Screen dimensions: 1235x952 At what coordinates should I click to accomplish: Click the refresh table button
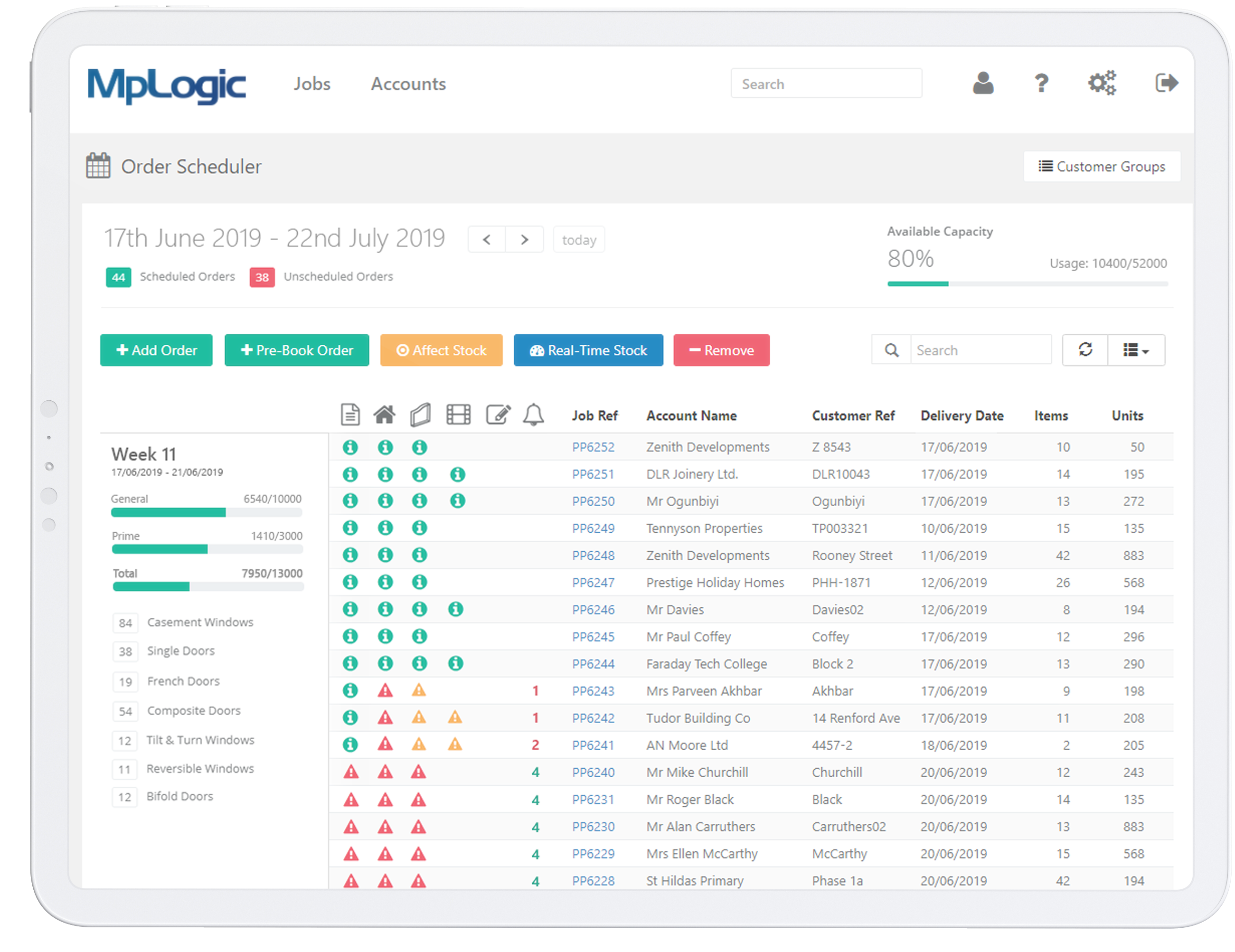pyautogui.click(x=1085, y=350)
